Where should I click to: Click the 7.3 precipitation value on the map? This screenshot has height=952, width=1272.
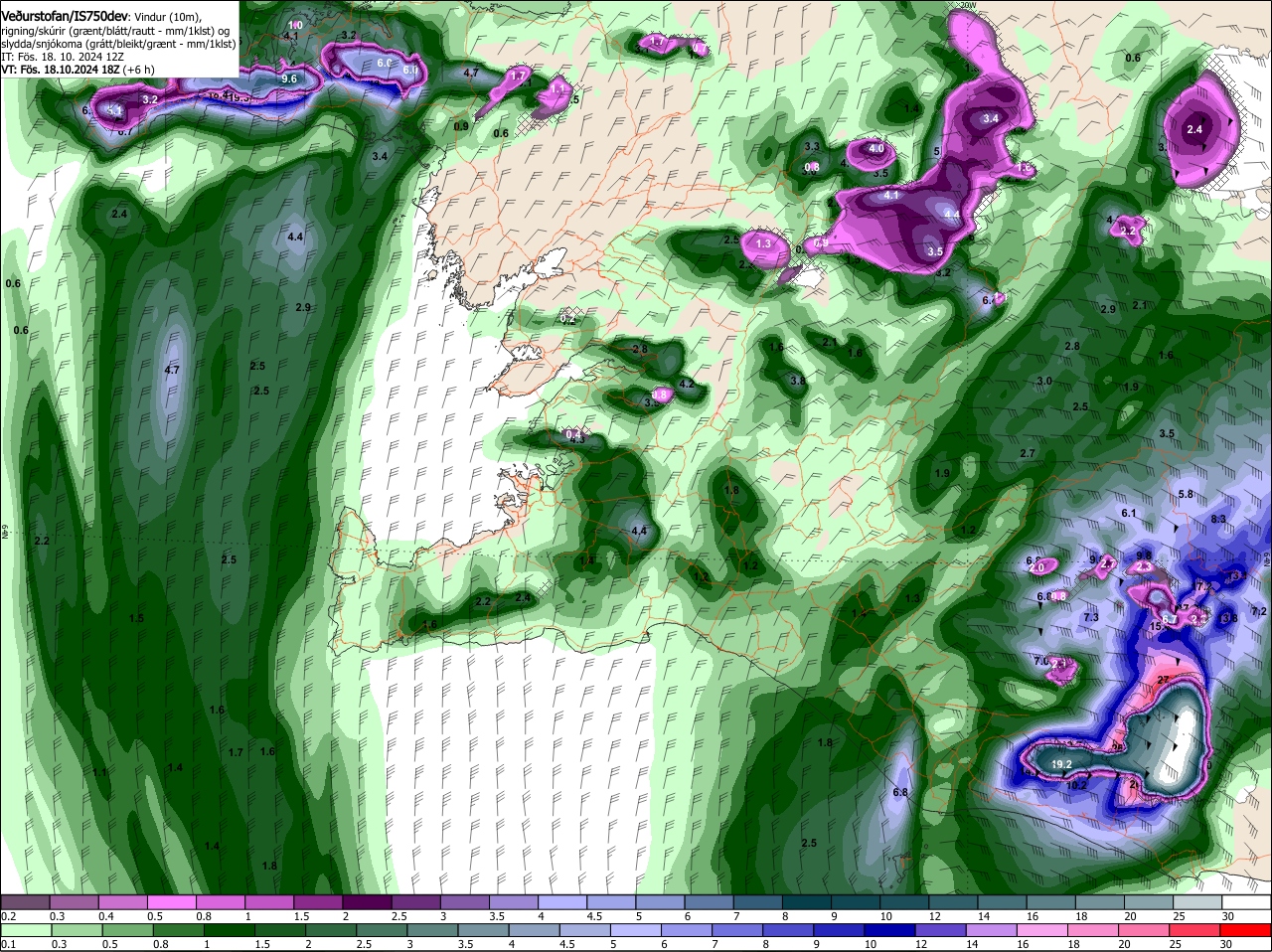tap(1091, 618)
